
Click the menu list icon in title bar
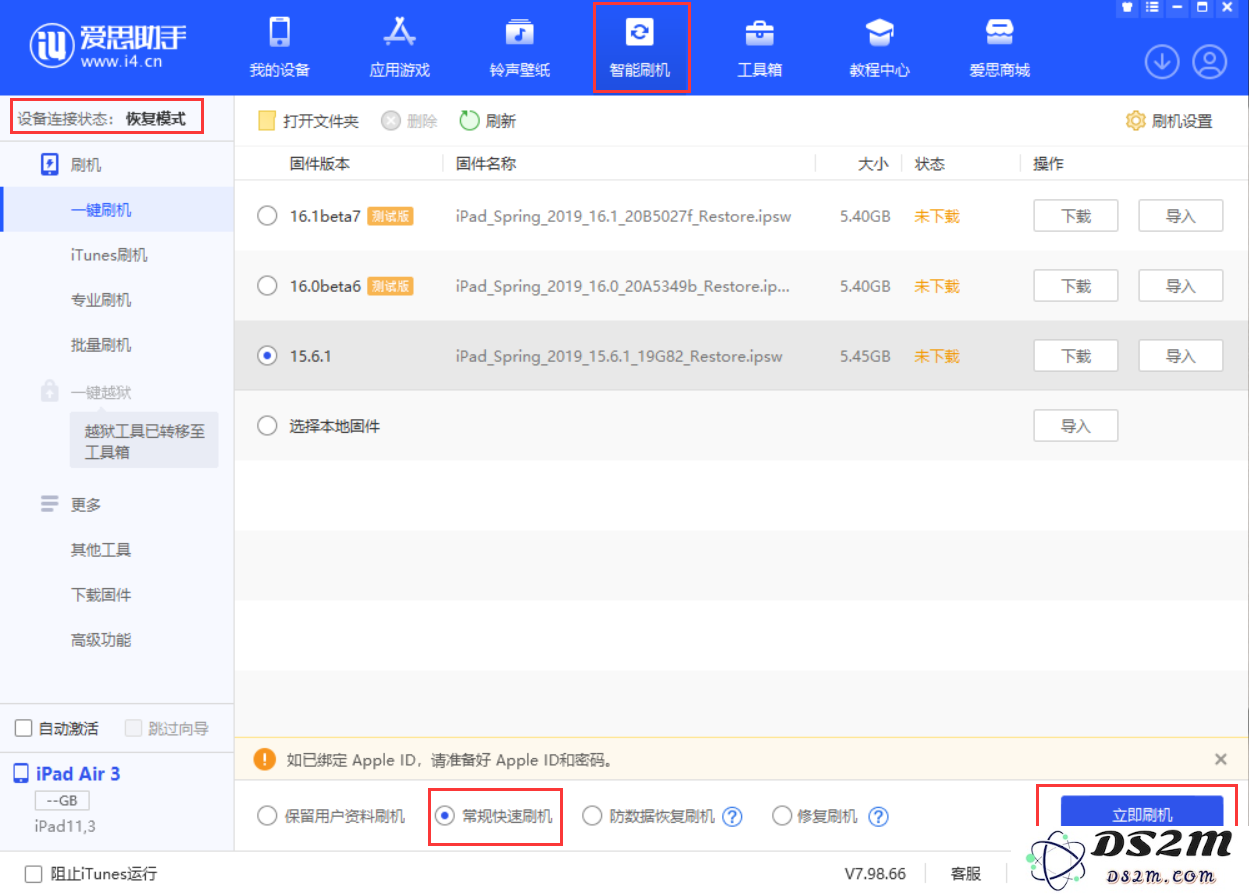1152,7
